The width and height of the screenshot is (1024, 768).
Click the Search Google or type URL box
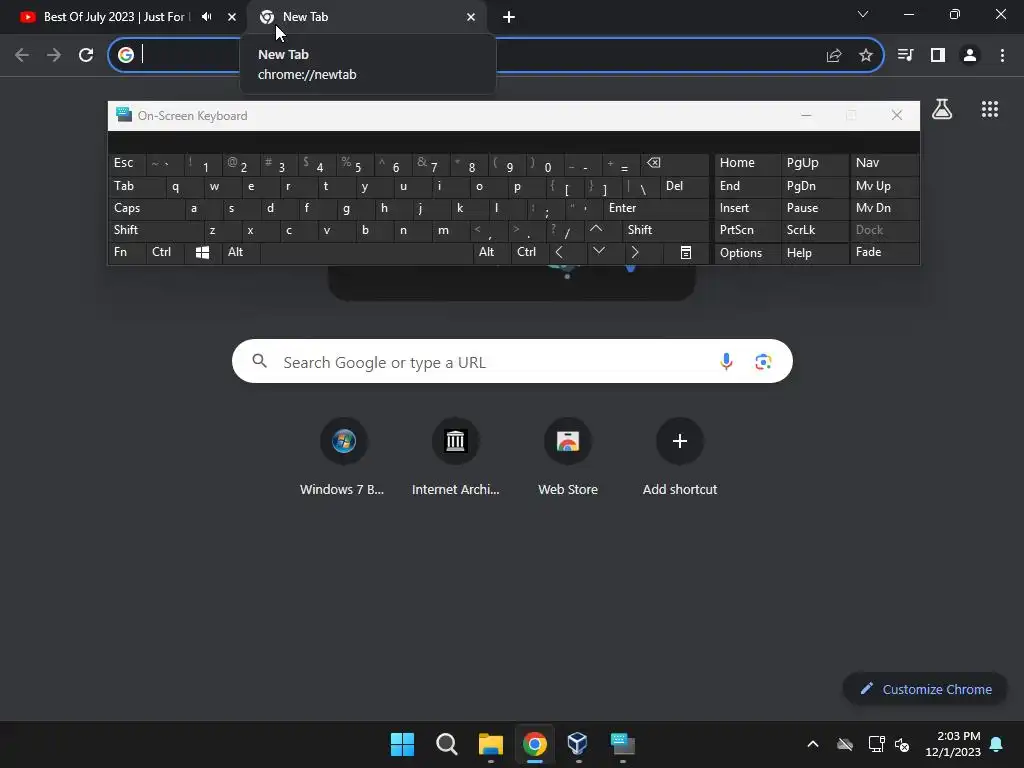point(512,361)
